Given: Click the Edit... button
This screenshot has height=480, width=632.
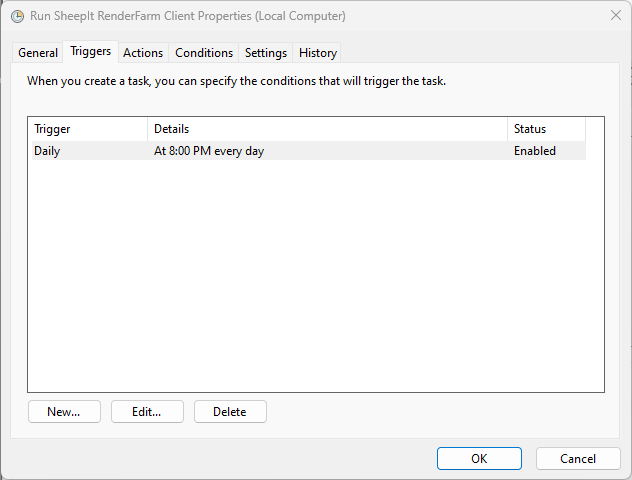Looking at the screenshot, I should [x=147, y=411].
